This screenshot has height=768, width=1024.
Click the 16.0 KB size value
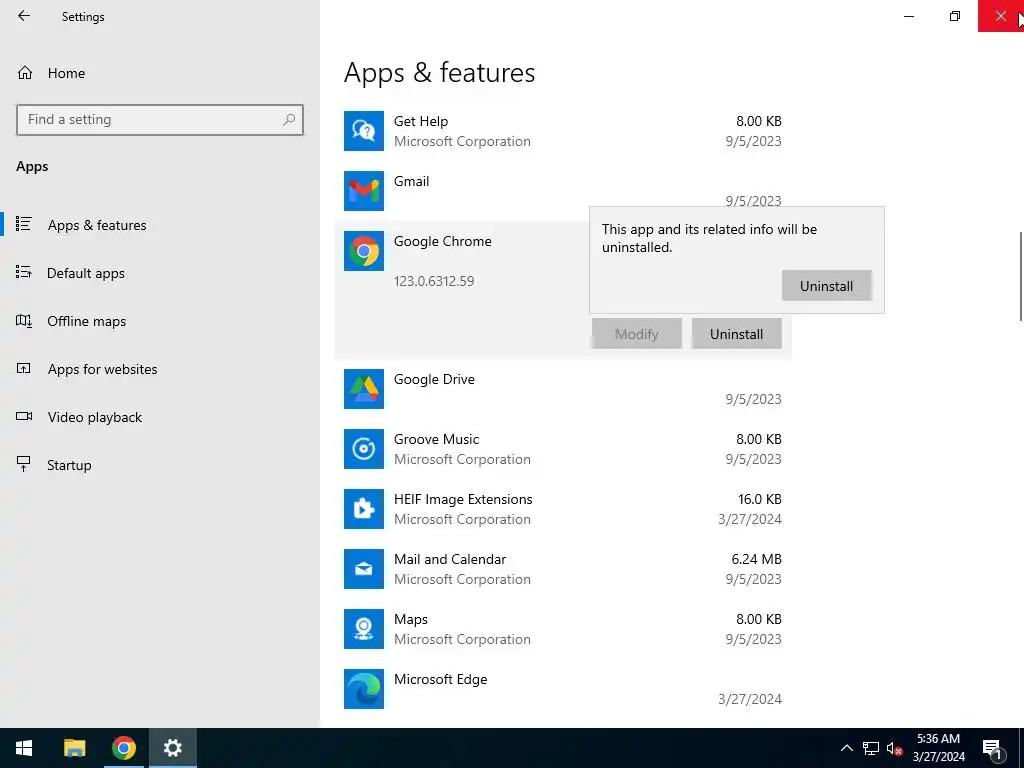tap(760, 499)
